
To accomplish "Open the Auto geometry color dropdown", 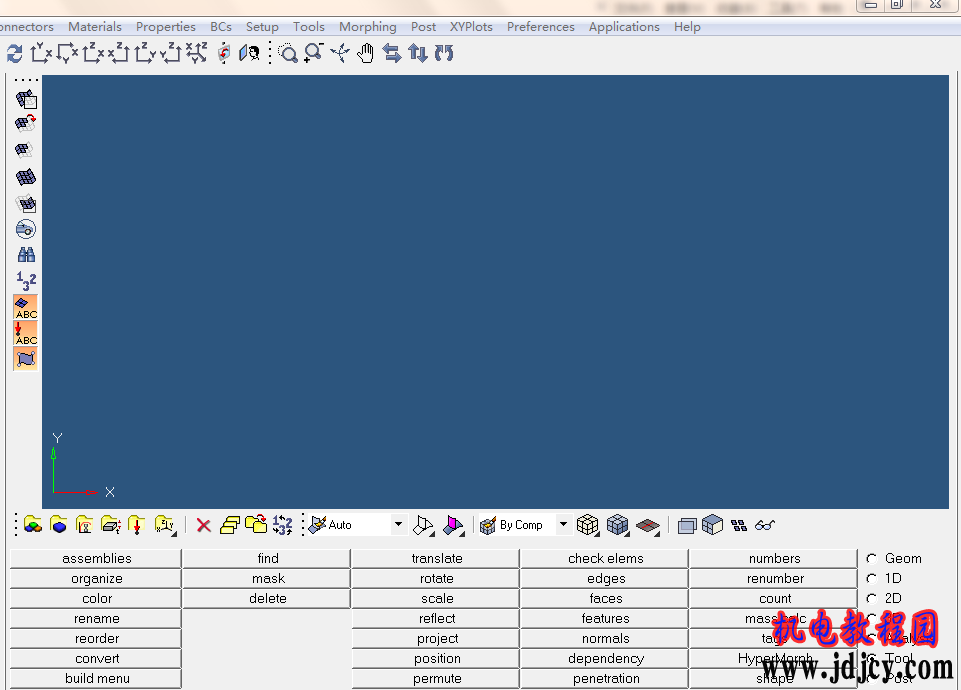I will coord(398,525).
